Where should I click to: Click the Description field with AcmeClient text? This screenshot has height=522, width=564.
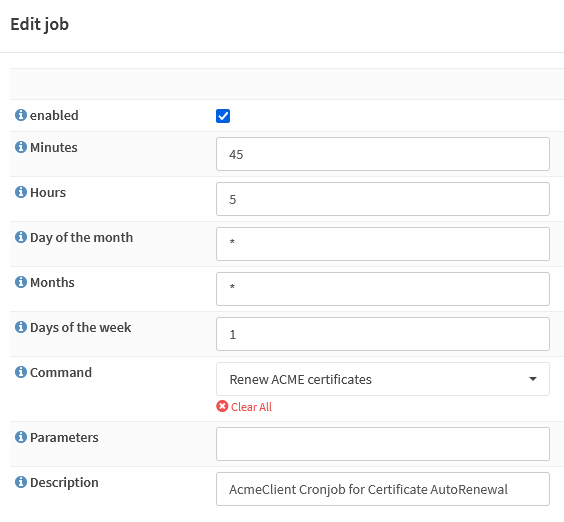point(383,489)
